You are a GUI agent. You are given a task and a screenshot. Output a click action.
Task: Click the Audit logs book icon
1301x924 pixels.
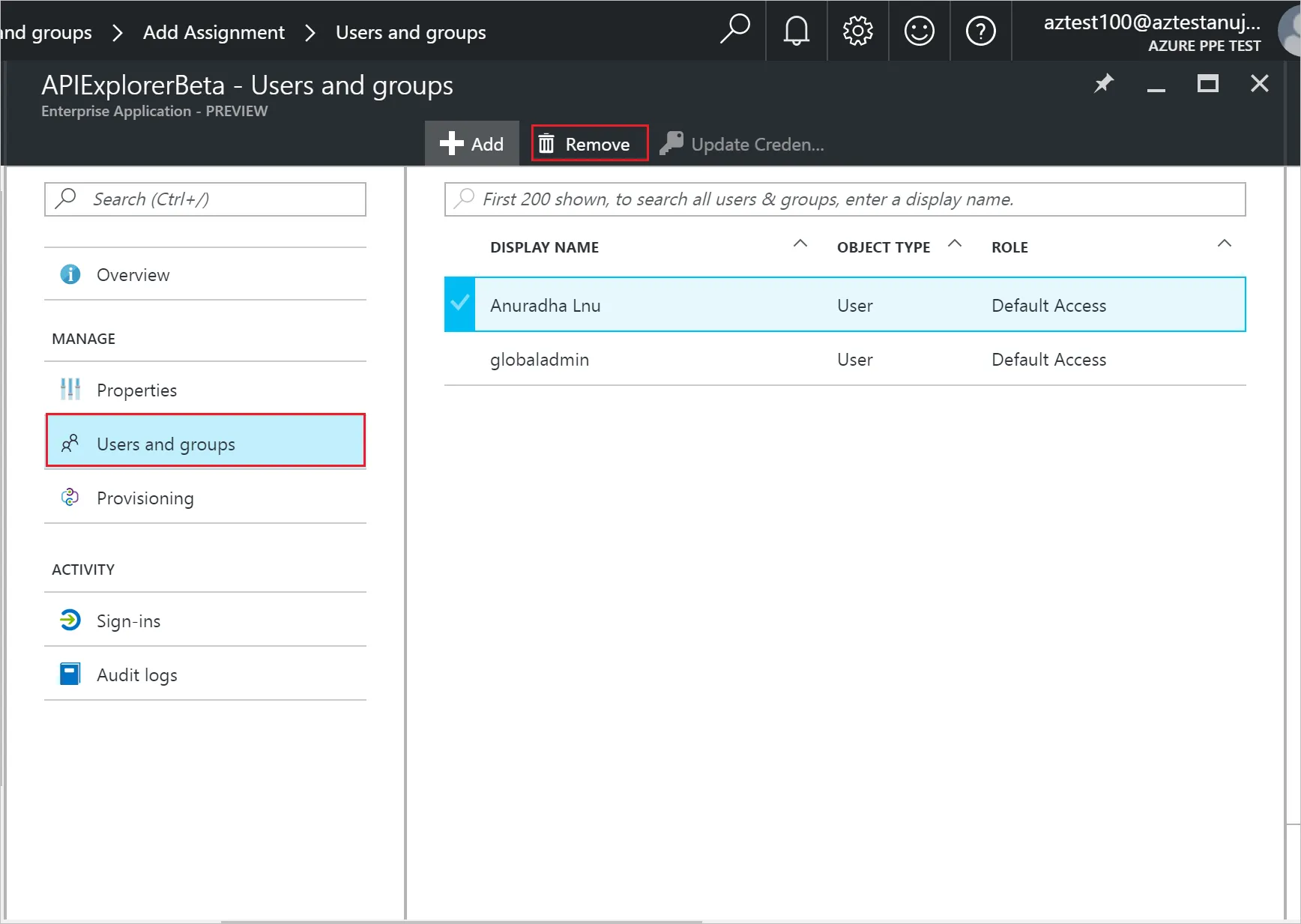[70, 674]
